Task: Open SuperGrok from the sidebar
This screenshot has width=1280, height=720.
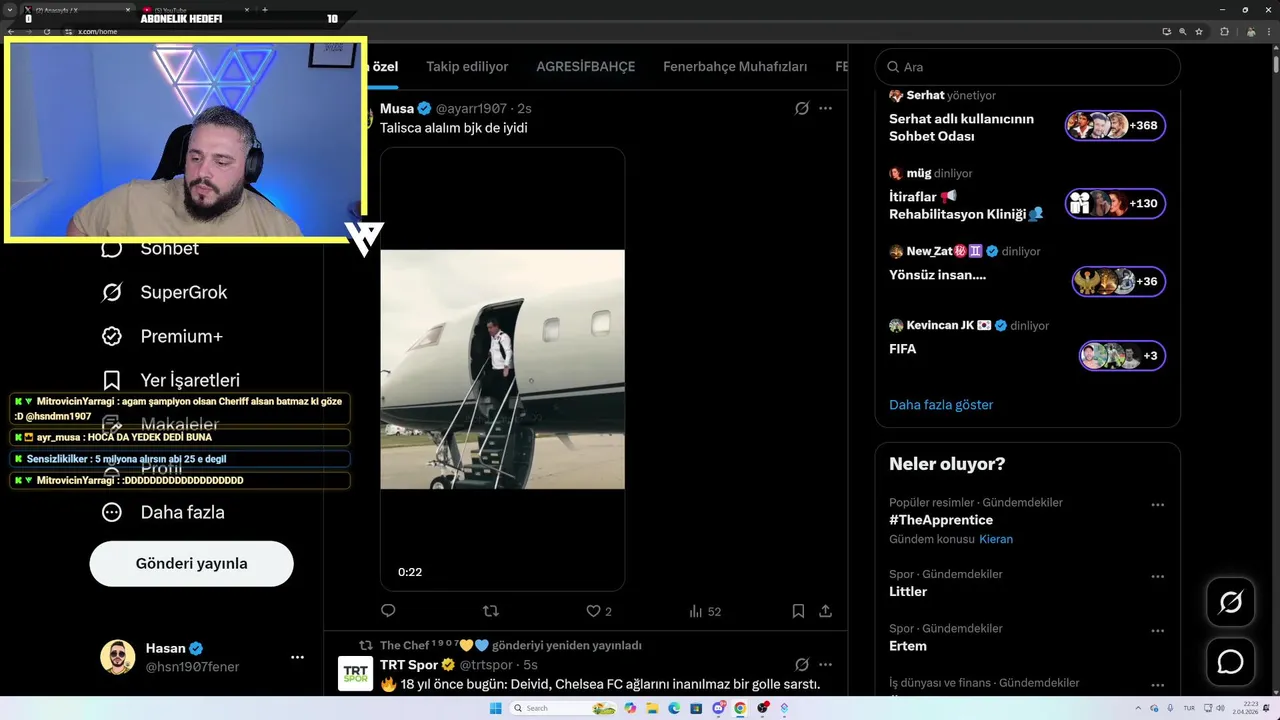Action: click(x=164, y=292)
